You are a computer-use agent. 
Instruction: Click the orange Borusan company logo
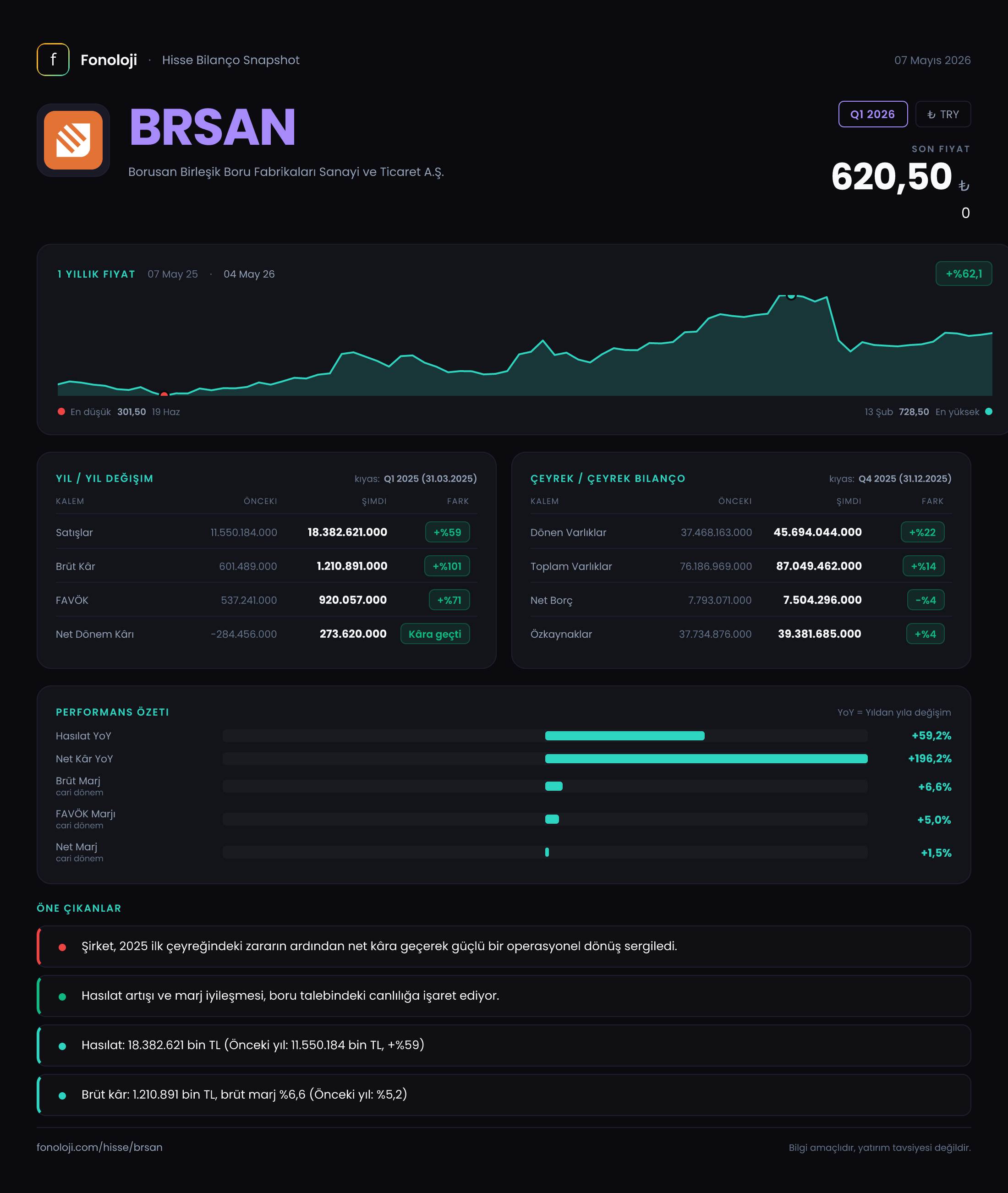73,140
